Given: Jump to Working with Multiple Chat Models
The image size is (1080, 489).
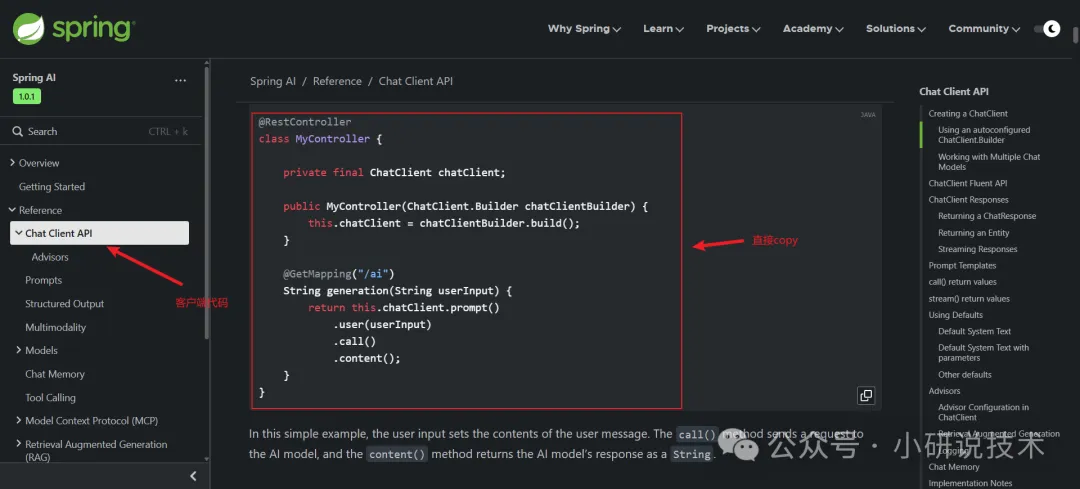Looking at the screenshot, I should tap(989, 162).
